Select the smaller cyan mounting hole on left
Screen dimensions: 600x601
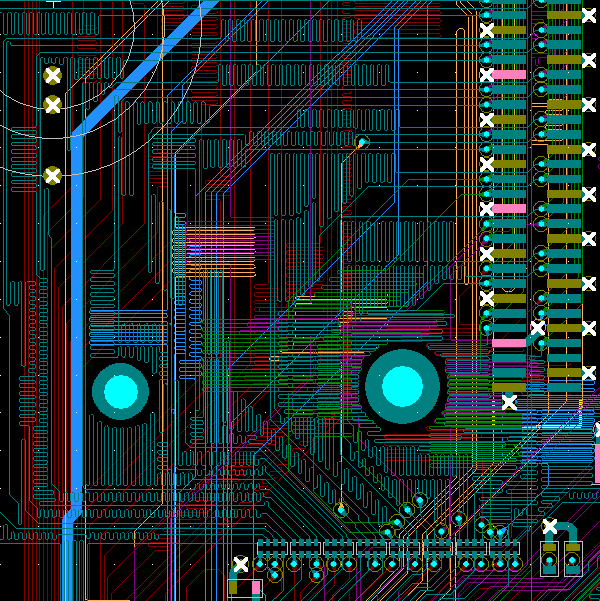point(120,391)
